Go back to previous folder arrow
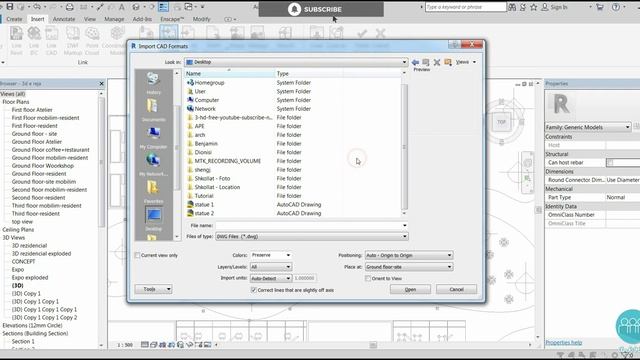 [416, 62]
